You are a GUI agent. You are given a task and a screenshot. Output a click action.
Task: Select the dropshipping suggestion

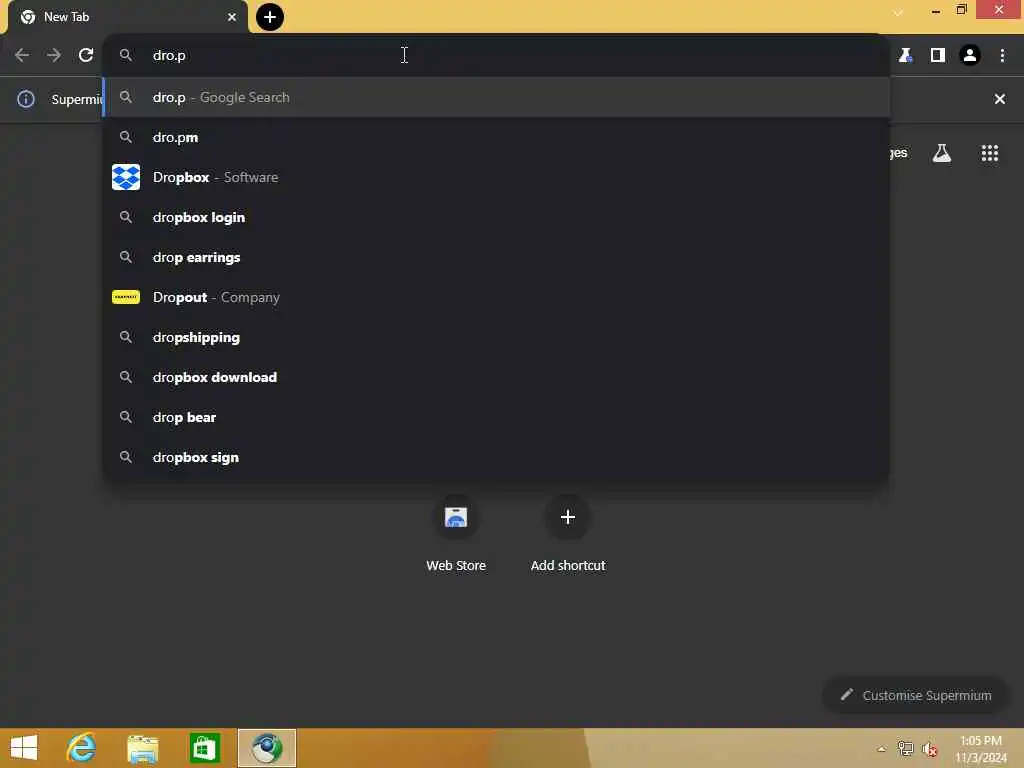click(x=496, y=337)
